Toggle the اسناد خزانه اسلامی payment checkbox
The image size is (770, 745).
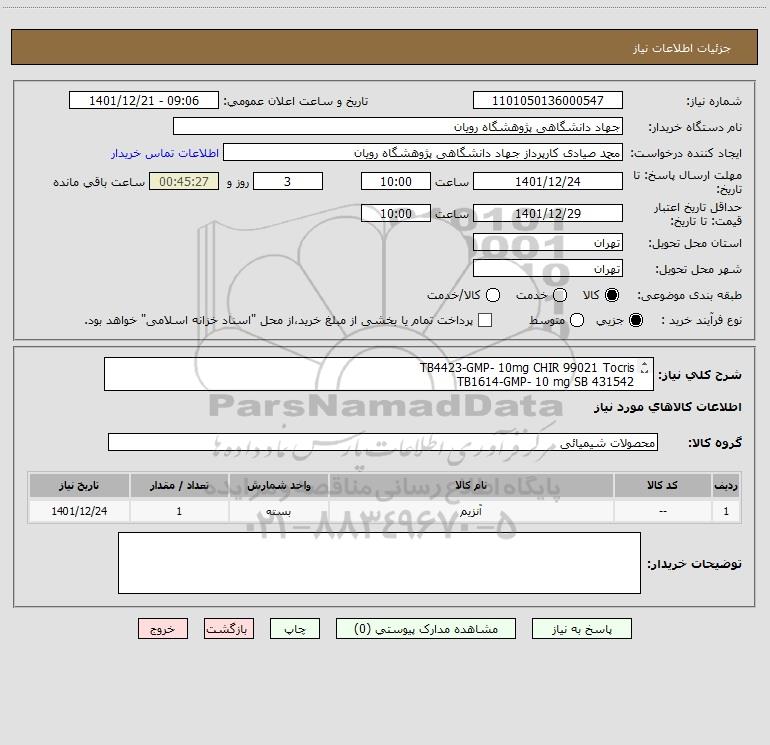click(485, 320)
